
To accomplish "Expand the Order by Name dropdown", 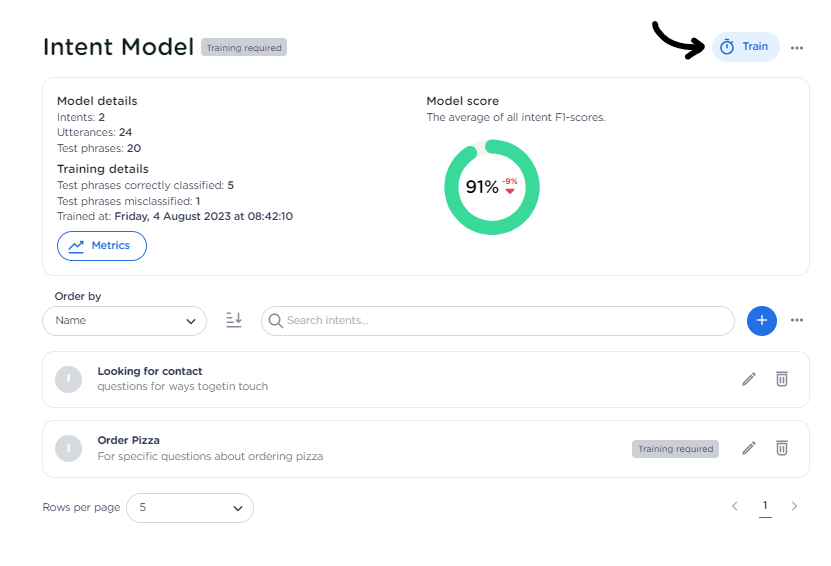I will [x=124, y=321].
